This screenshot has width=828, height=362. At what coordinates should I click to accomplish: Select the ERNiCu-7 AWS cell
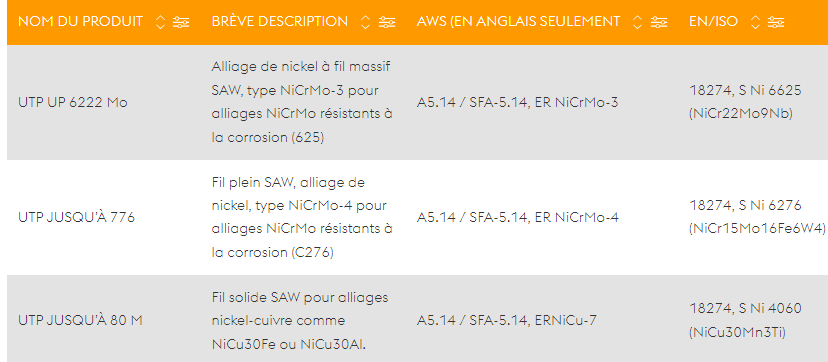coord(506,320)
